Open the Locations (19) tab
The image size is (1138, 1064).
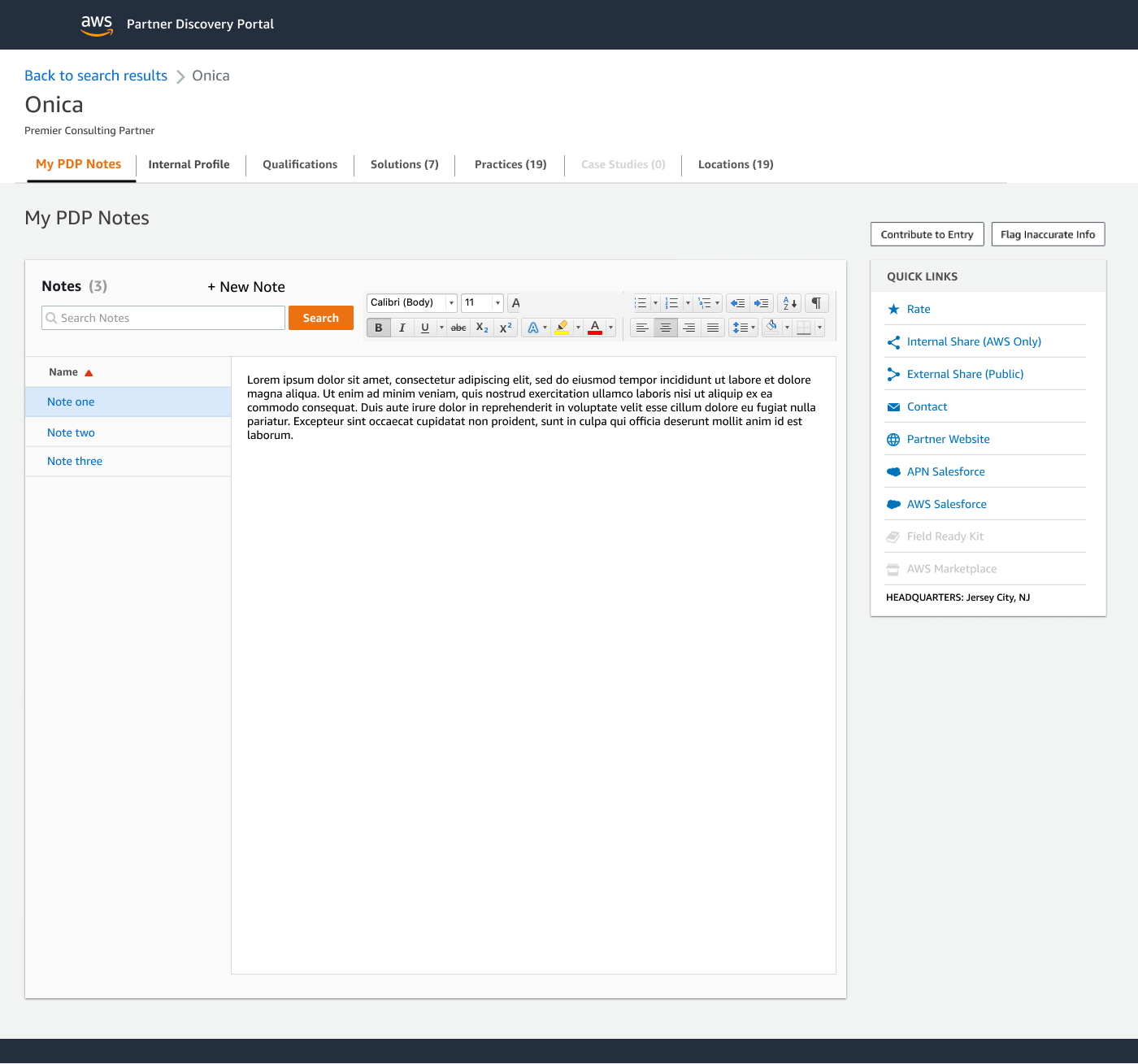(x=736, y=164)
